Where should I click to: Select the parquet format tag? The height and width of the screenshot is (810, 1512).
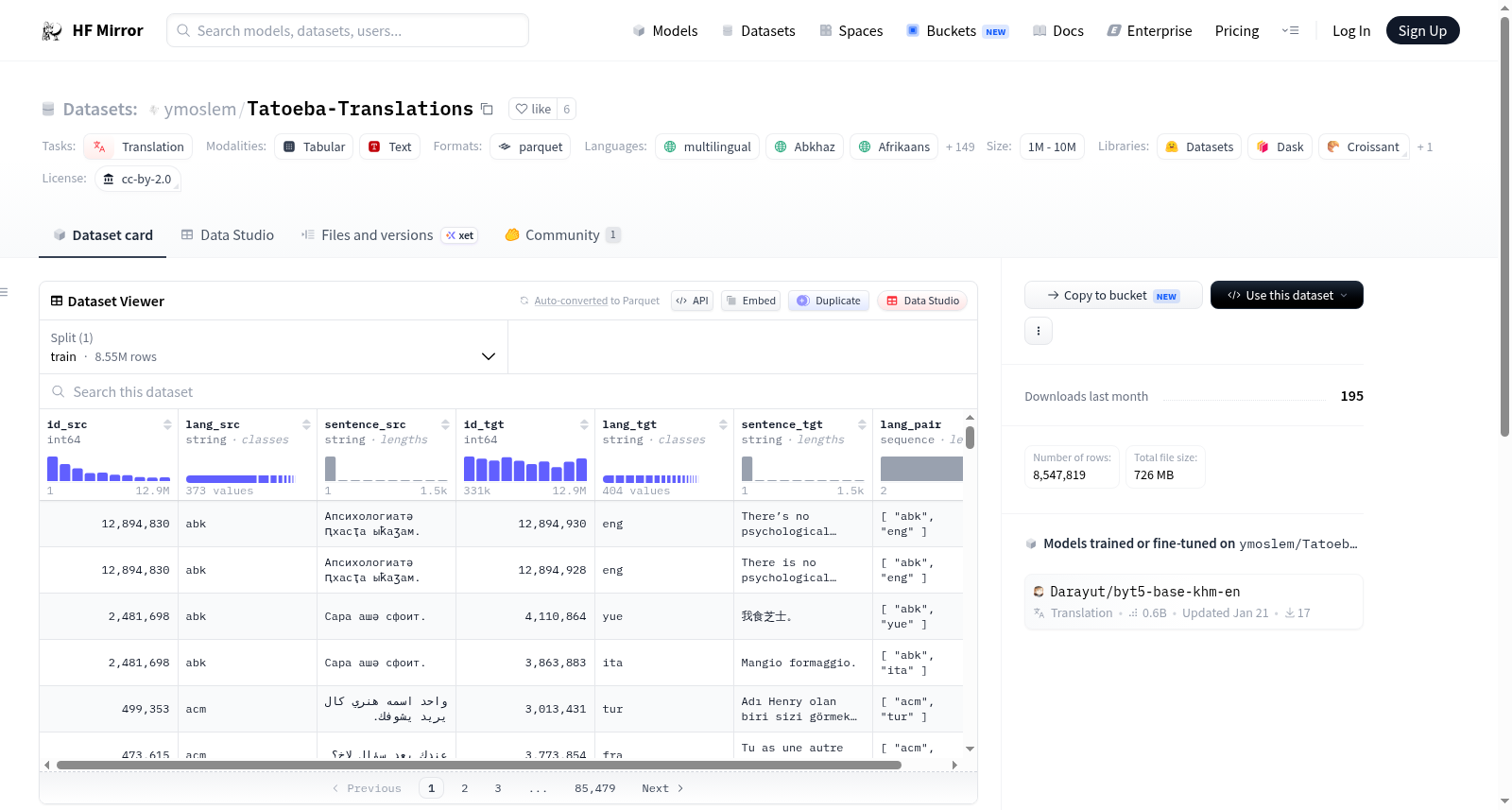coord(530,146)
